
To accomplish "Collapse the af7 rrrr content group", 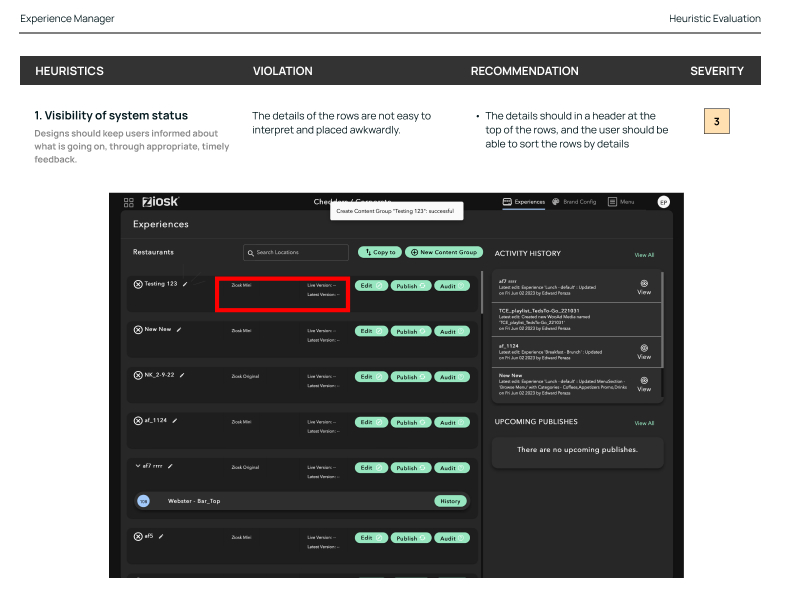I will (x=138, y=466).
